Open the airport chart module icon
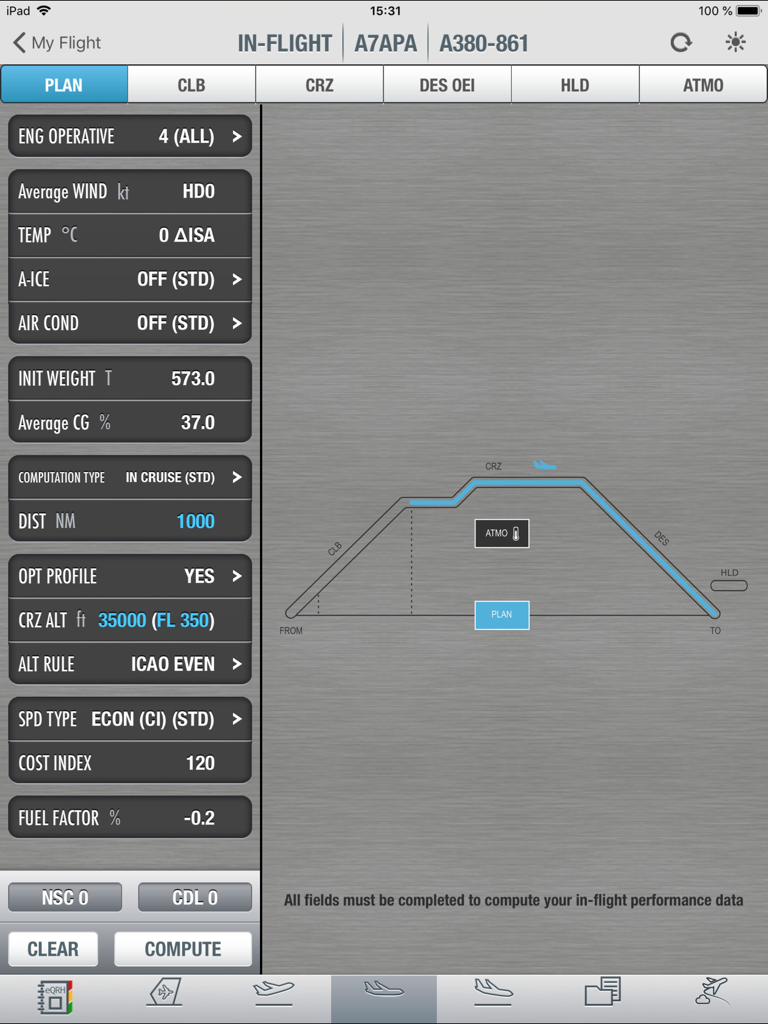 pos(164,992)
